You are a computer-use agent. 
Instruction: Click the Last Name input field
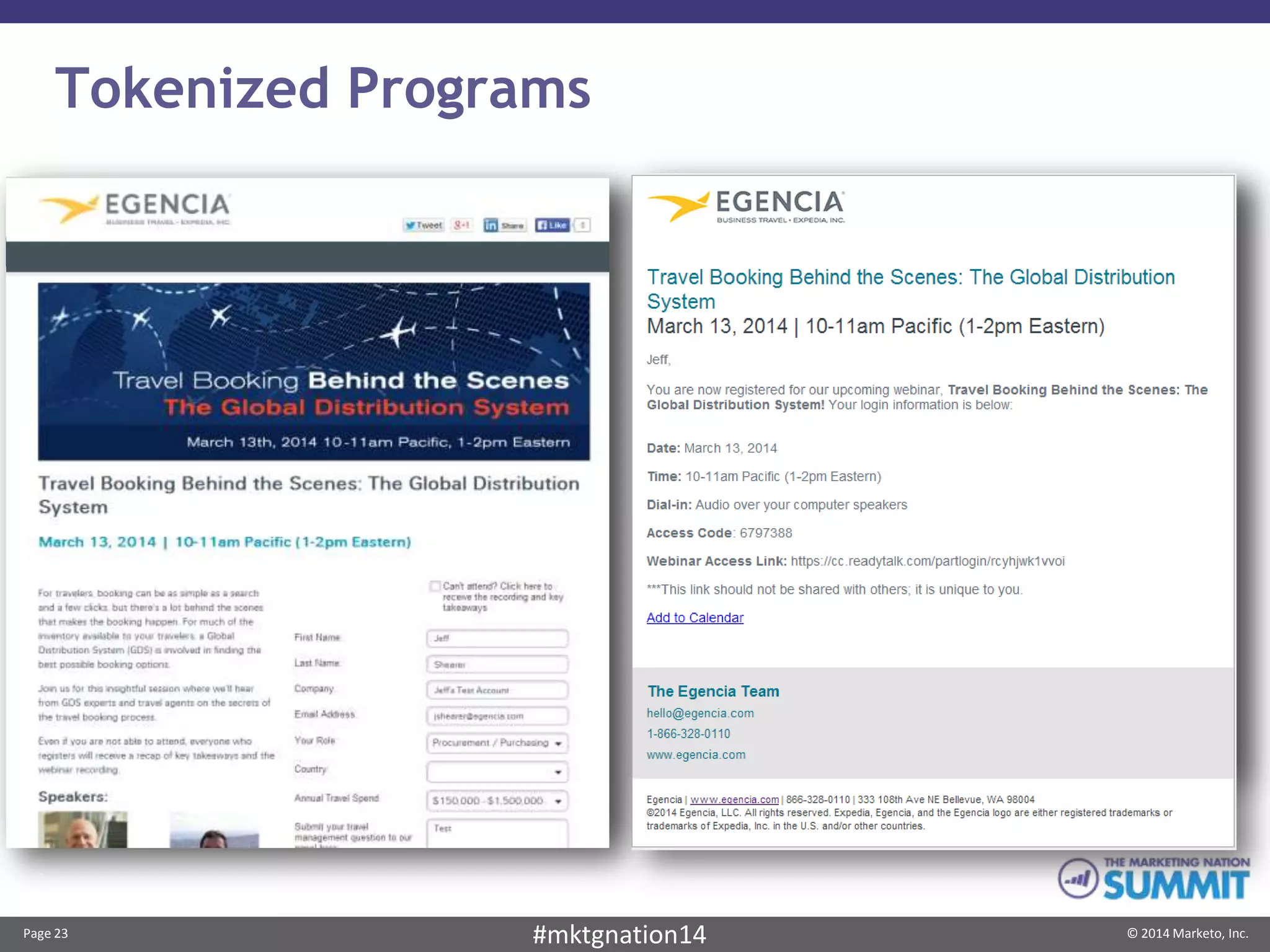tap(497, 664)
